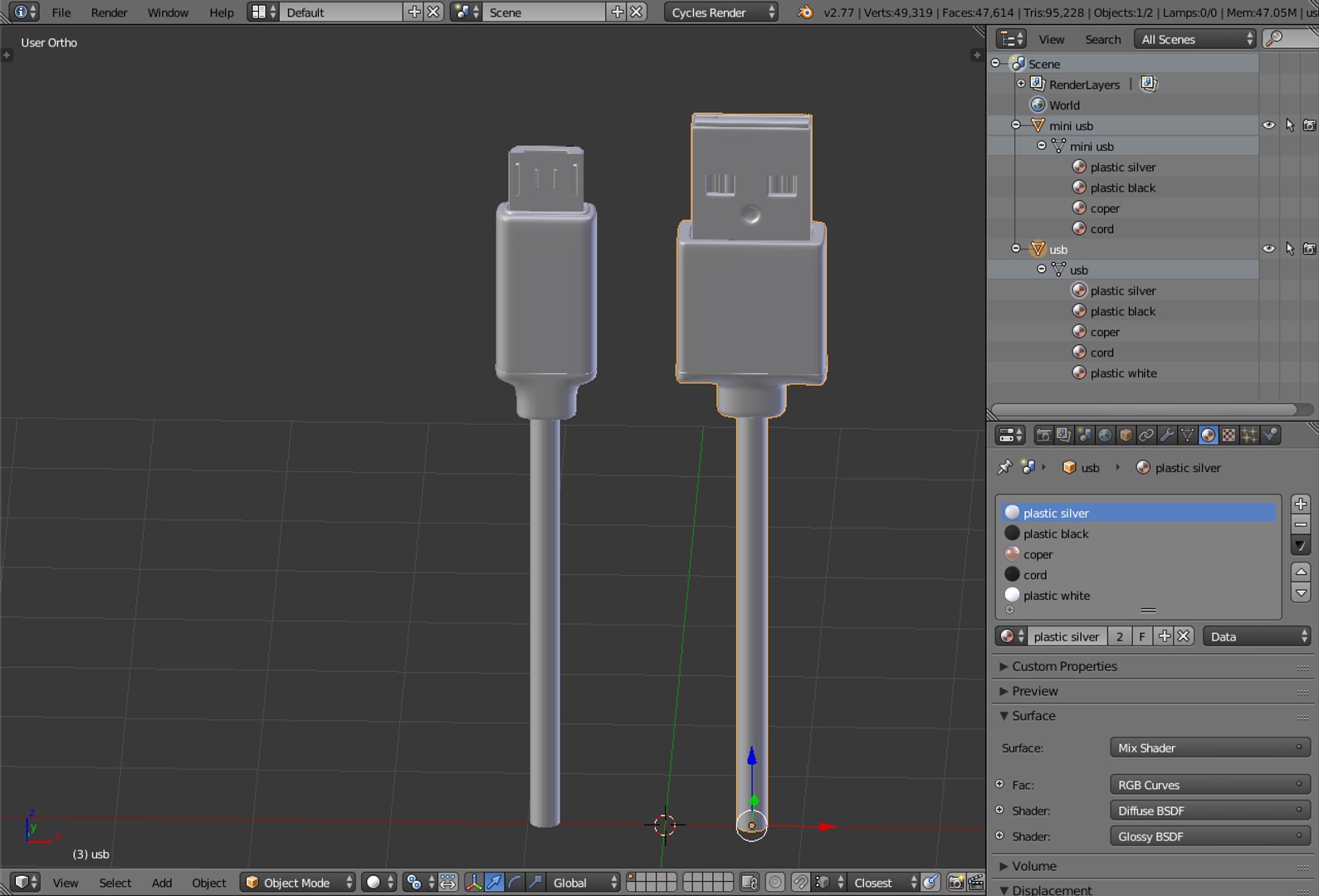Toggle visibility eye for mini usb object
This screenshot has height=896, width=1319.
point(1268,125)
